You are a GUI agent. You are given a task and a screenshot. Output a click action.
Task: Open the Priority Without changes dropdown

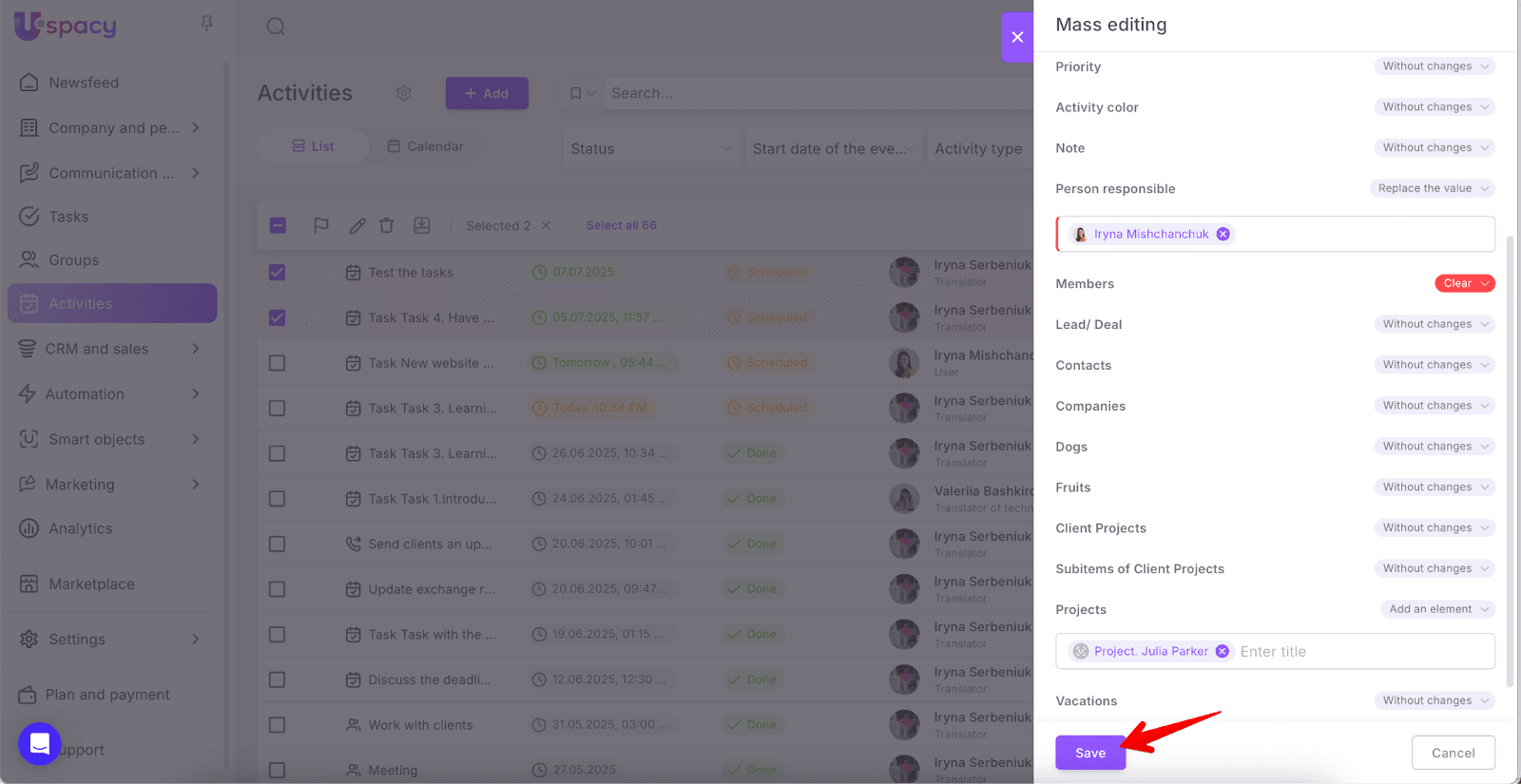coord(1434,67)
